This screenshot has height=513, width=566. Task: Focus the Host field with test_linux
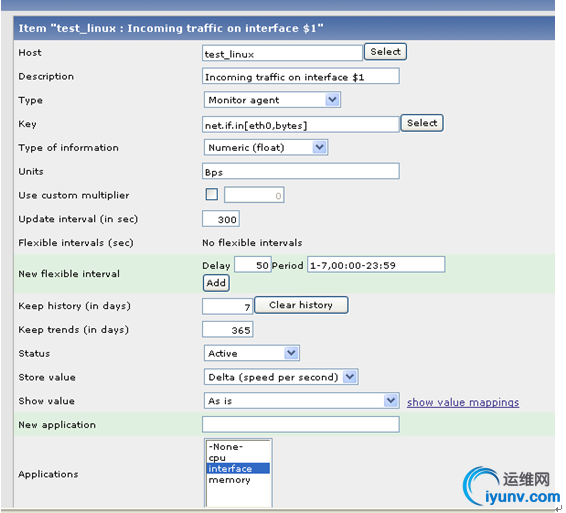[x=282, y=53]
